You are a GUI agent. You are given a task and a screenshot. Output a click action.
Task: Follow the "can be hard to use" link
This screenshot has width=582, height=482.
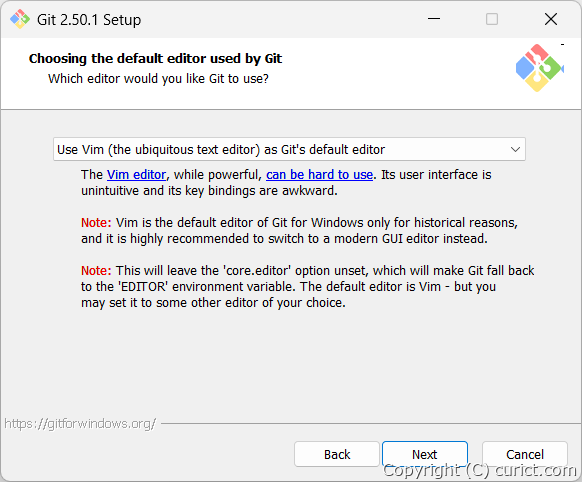pyautogui.click(x=319, y=174)
